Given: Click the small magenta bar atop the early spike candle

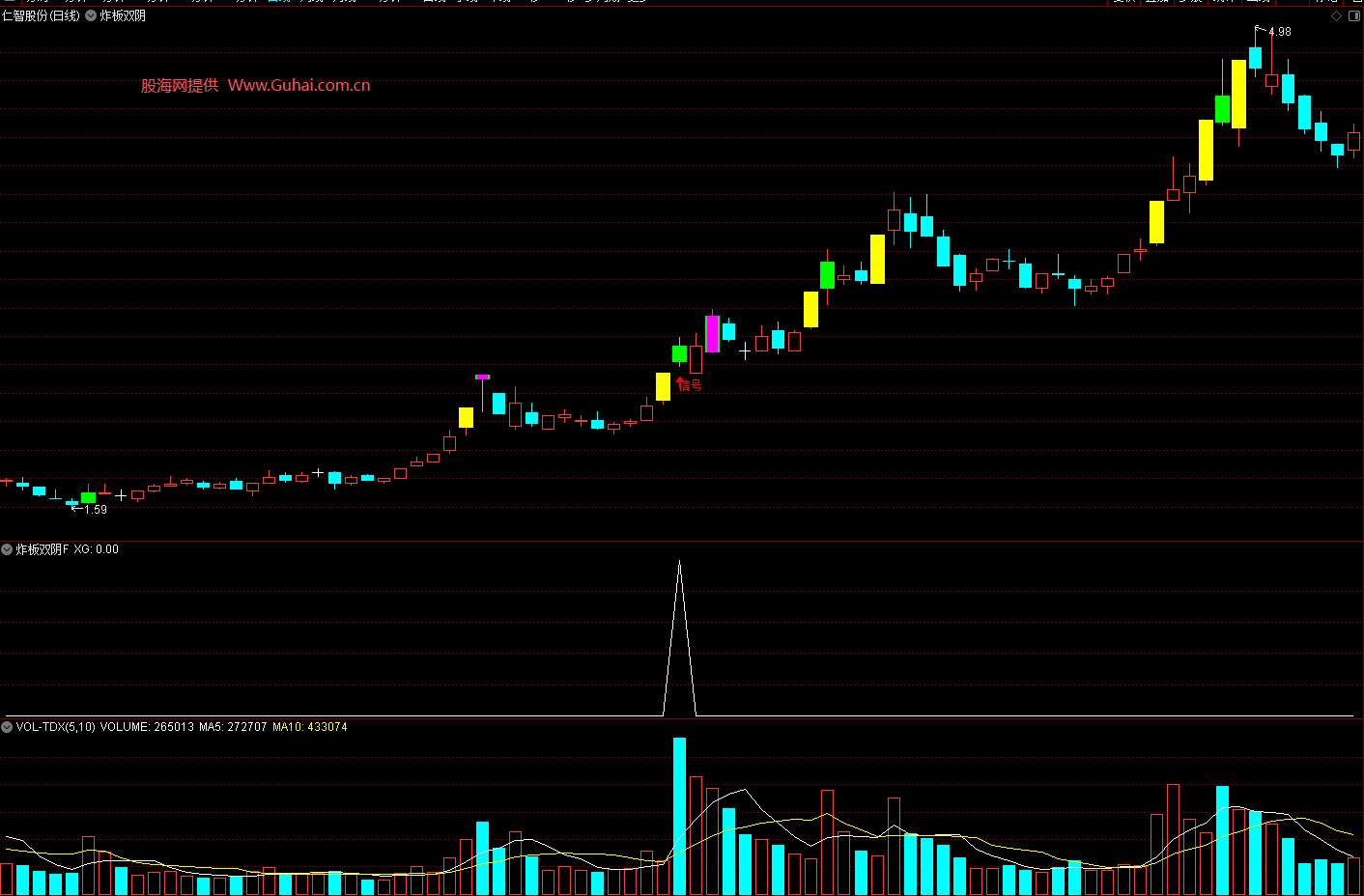Looking at the screenshot, I should [x=482, y=377].
